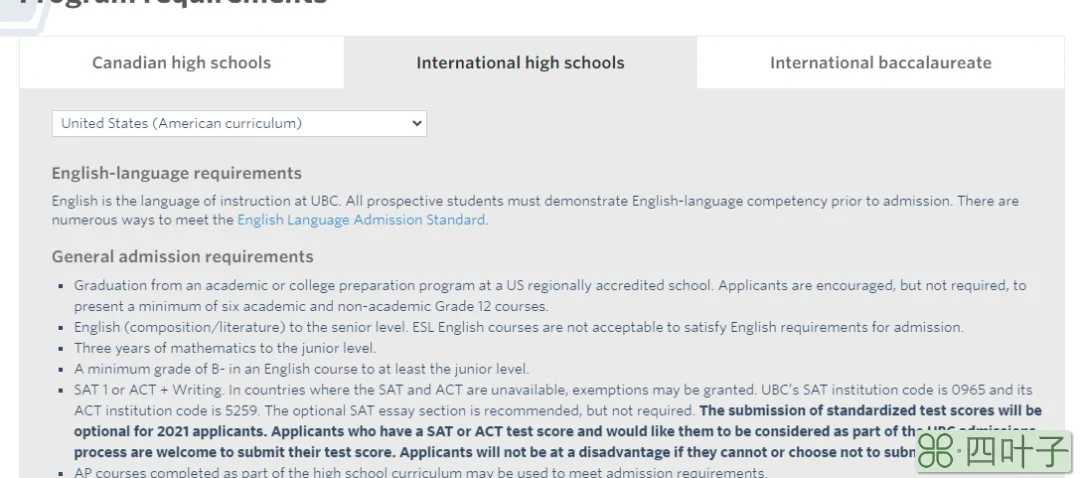Screen dimensions: 1080x478
Task: Click the English-language requirements heading
Action: point(176,173)
